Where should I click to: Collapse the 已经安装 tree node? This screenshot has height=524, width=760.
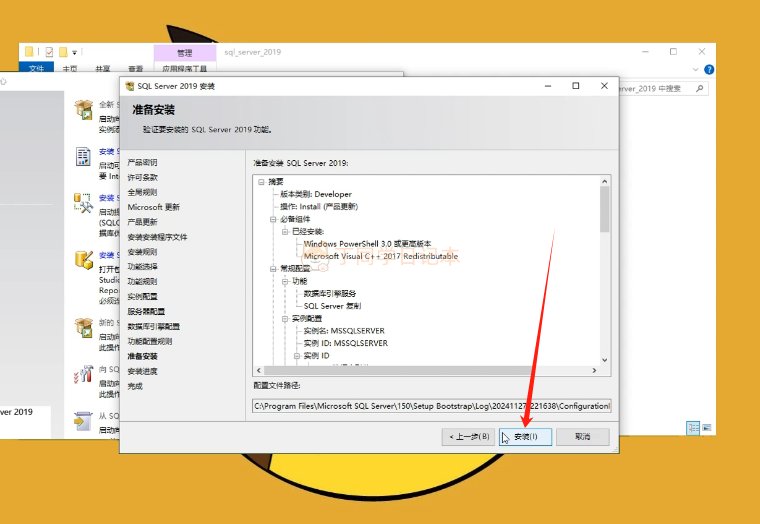[285, 232]
